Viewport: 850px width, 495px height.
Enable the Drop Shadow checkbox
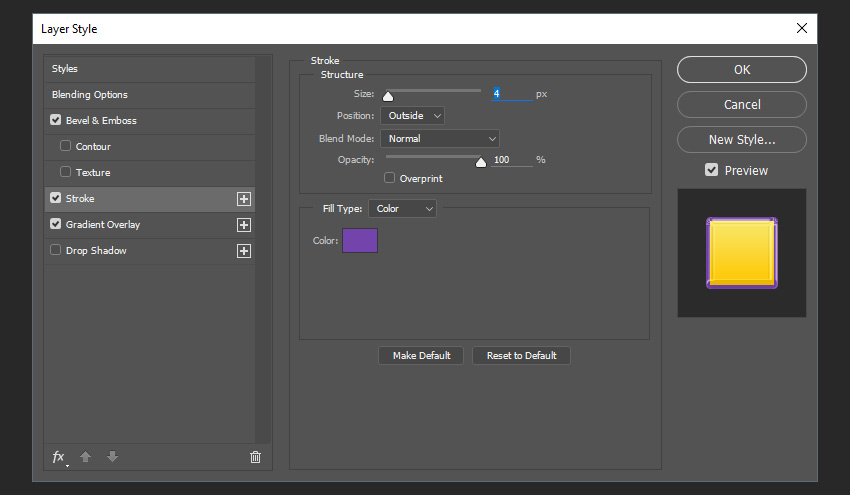(x=56, y=251)
